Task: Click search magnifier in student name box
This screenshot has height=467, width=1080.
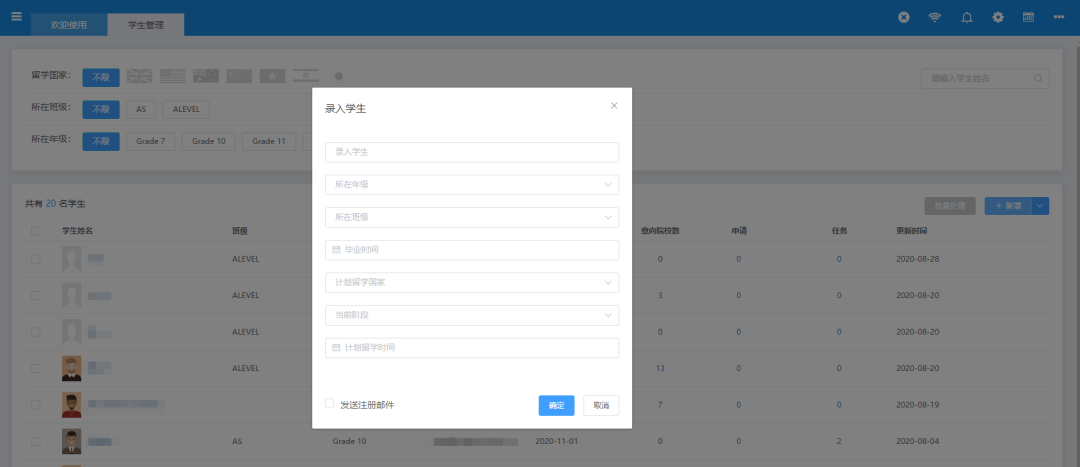Action: pyautogui.click(x=1038, y=79)
